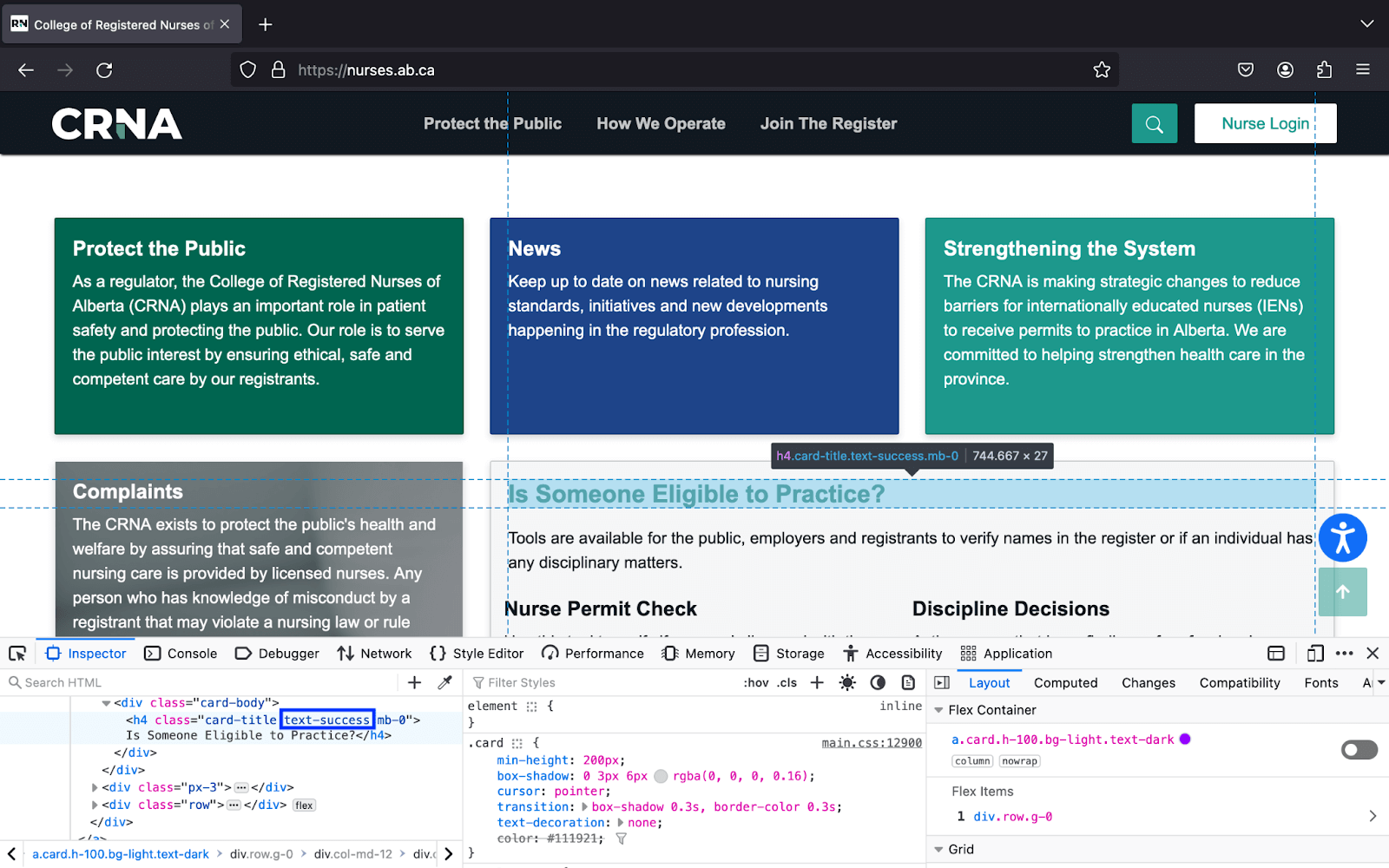
Task: Toggle the flexbox overlay switch
Action: tap(1359, 749)
